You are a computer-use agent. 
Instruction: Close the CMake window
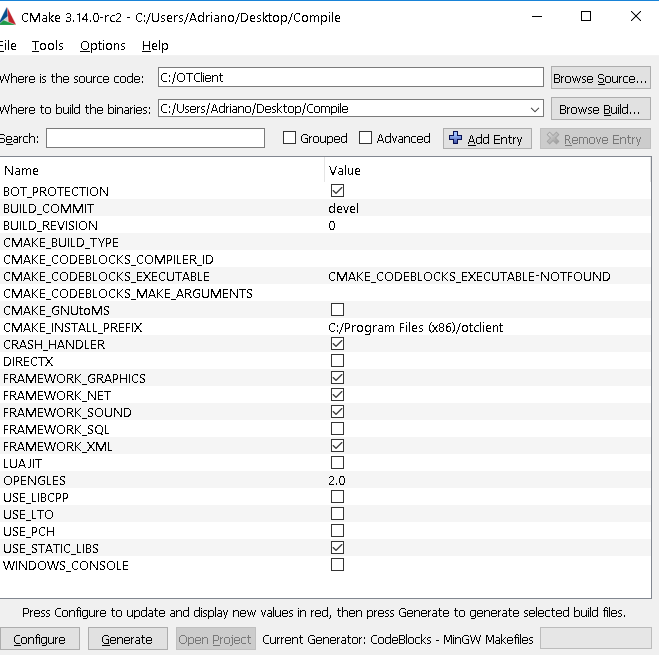[x=635, y=17]
